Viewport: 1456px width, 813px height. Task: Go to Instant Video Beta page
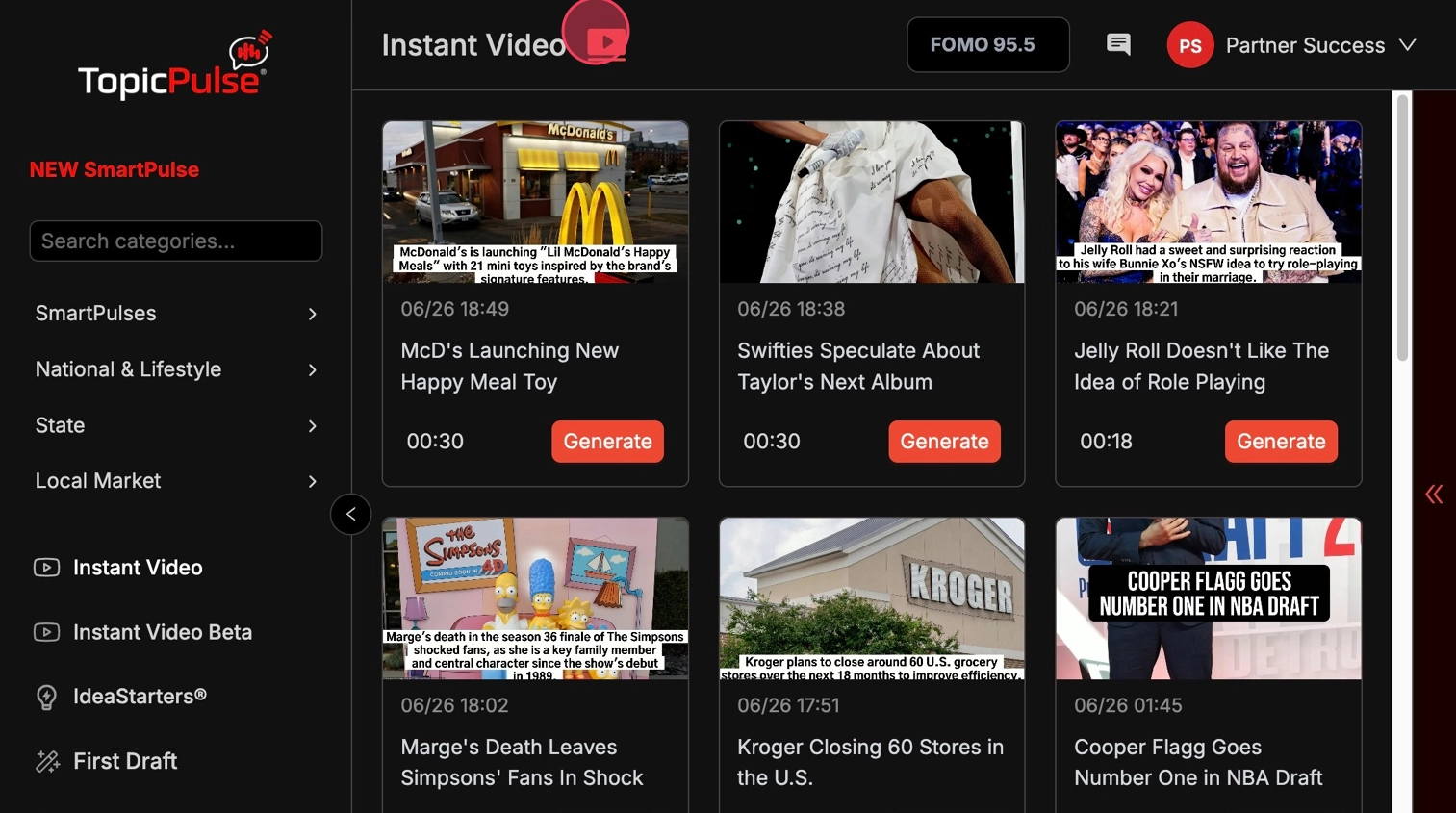163,632
